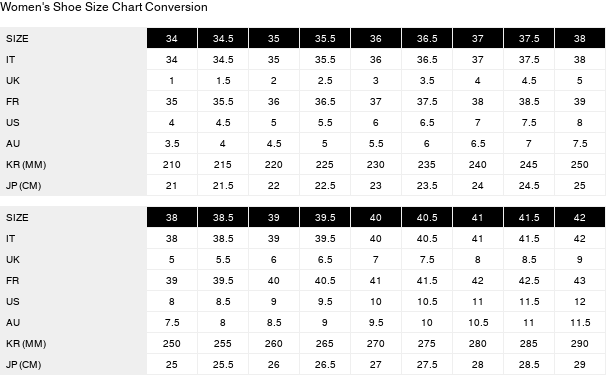Click the 11.5 value in the US row
Screen dimensions: 606x375
click(x=529, y=302)
